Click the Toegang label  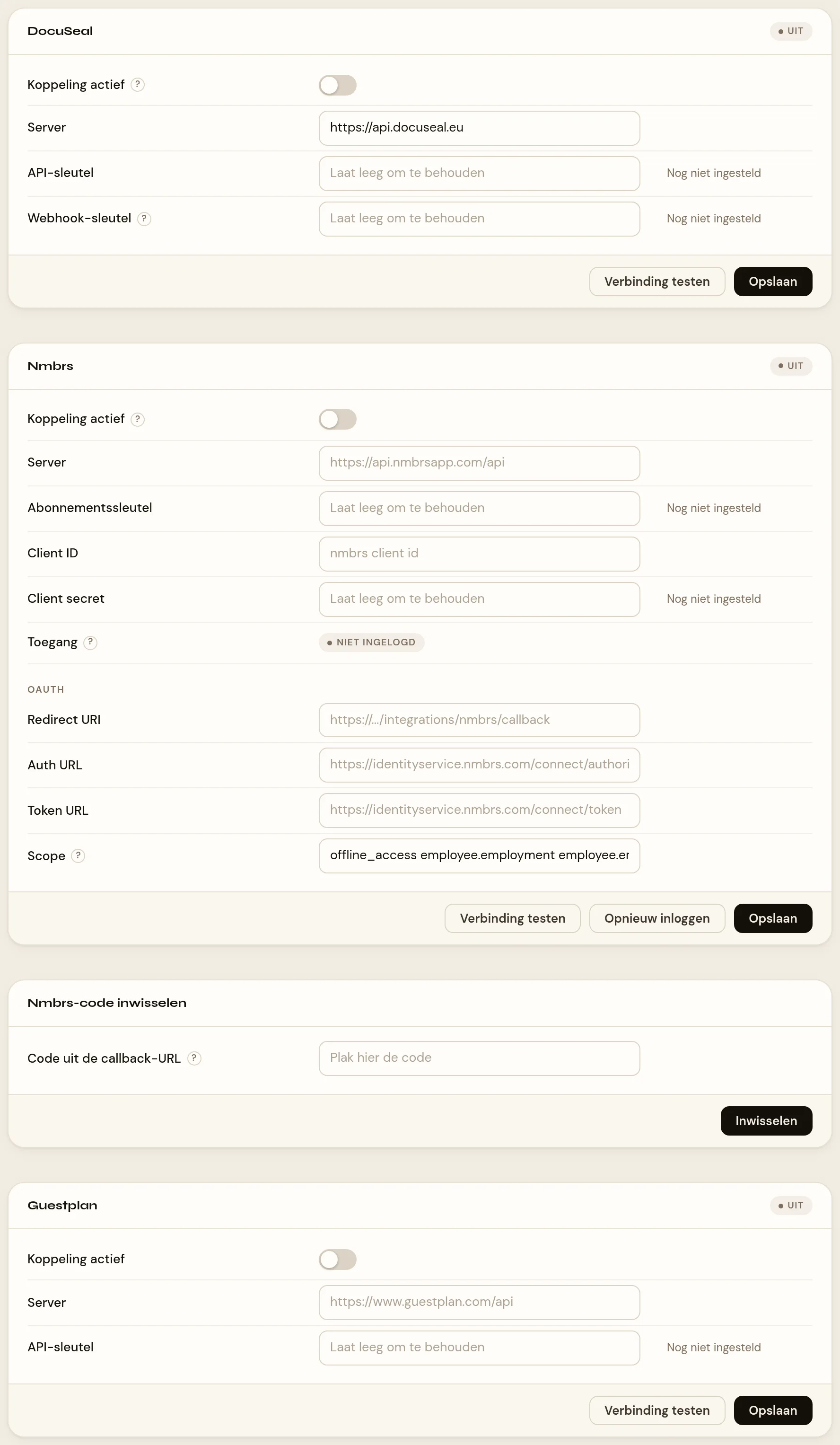coord(52,642)
